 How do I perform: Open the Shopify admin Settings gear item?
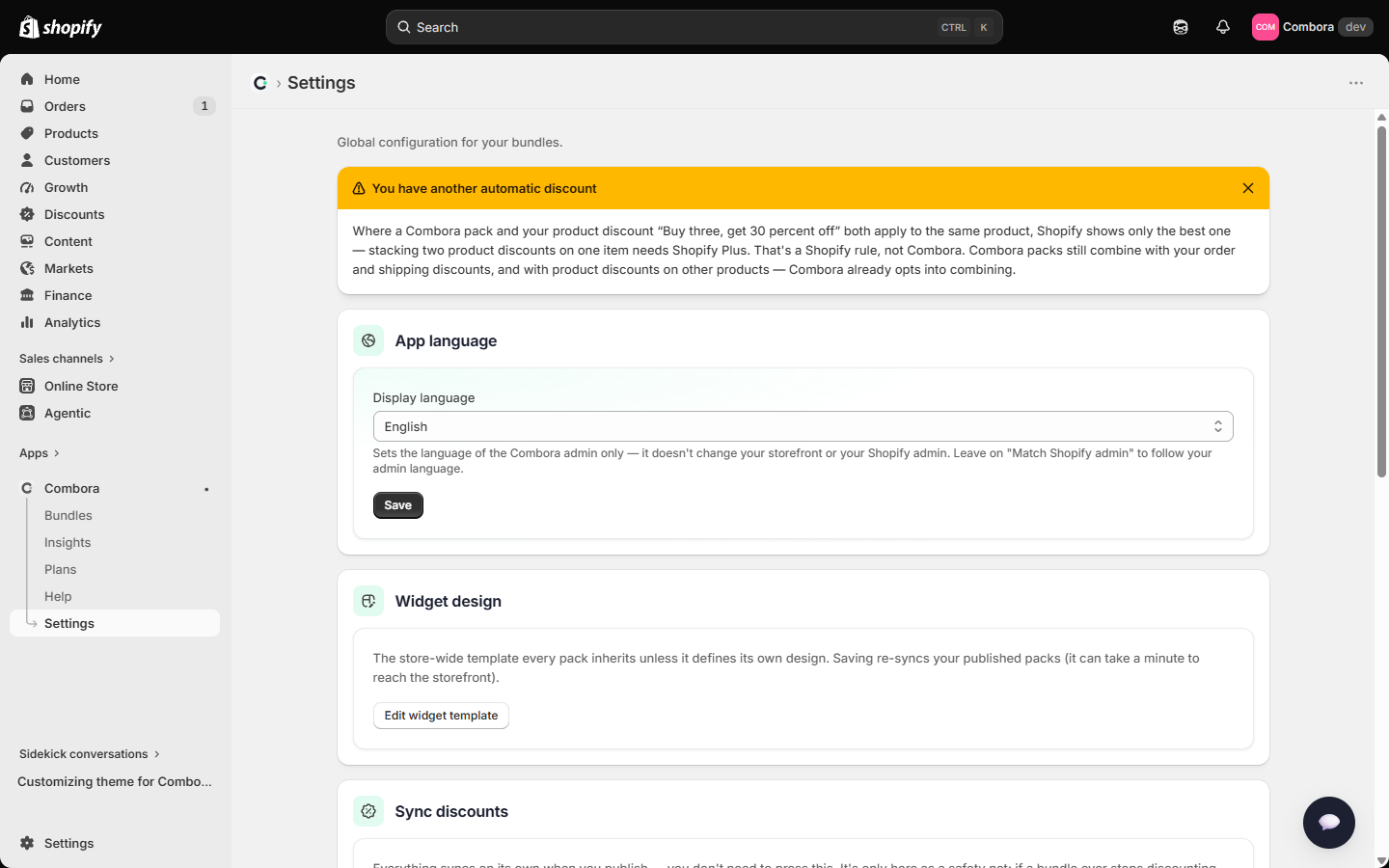tap(115, 843)
